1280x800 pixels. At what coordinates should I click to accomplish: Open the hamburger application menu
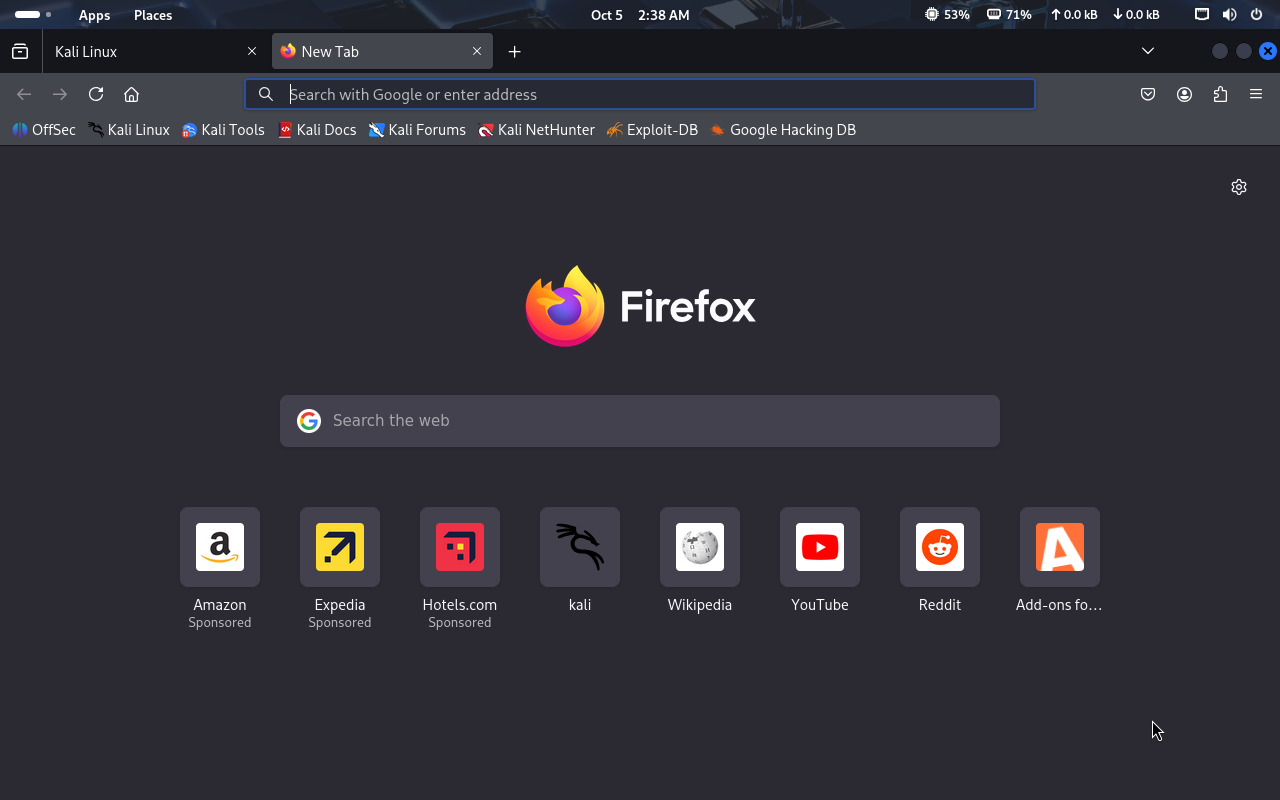1256,94
